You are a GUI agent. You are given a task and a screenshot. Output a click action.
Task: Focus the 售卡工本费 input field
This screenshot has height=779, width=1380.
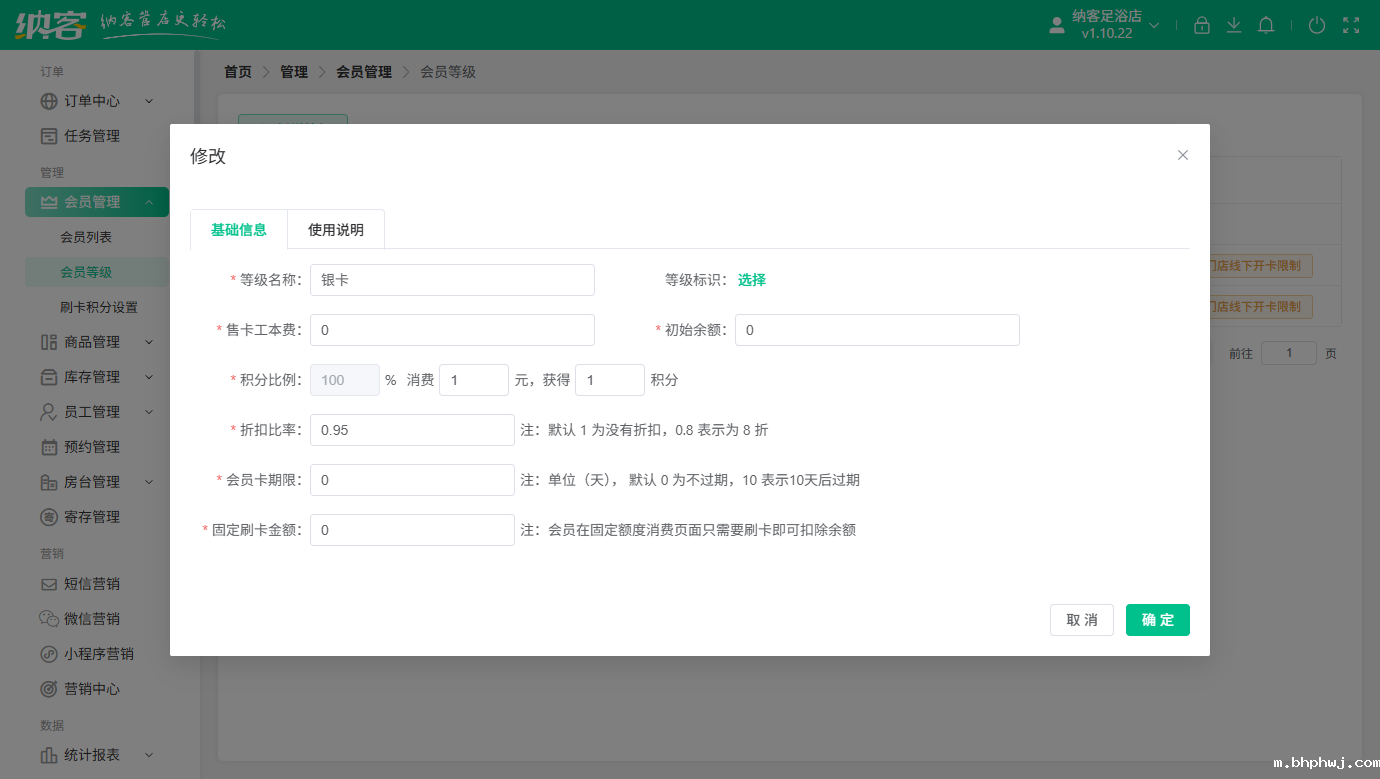click(x=452, y=330)
